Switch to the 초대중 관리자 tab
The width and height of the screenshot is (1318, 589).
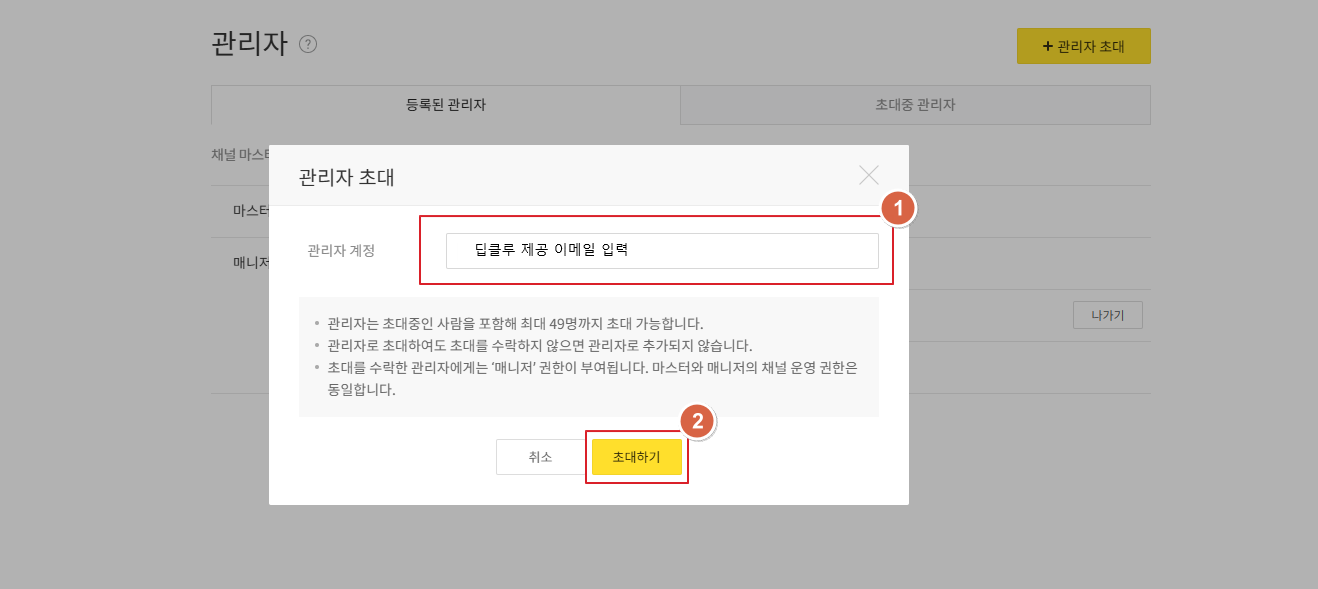(x=915, y=105)
